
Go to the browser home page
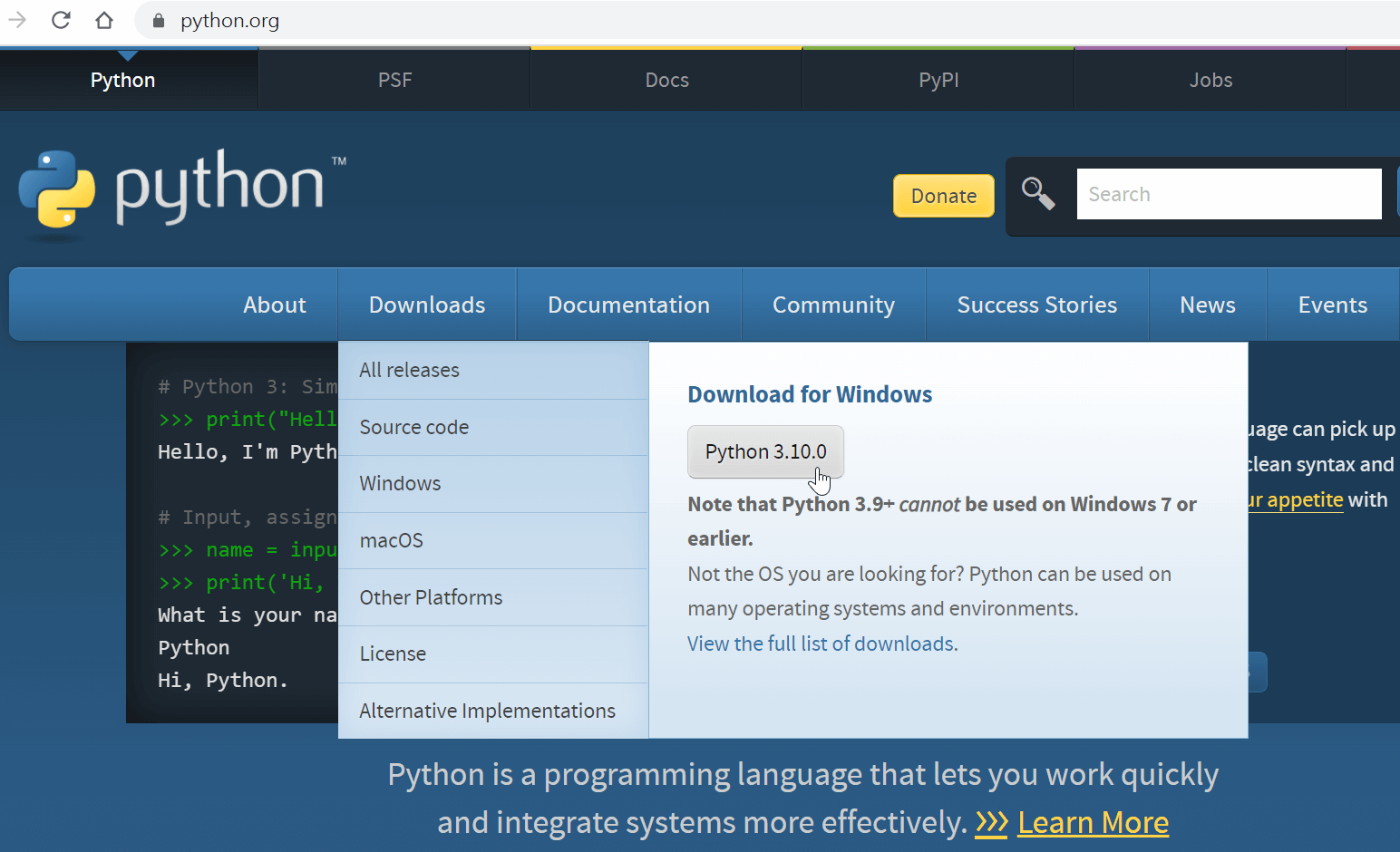point(104,20)
